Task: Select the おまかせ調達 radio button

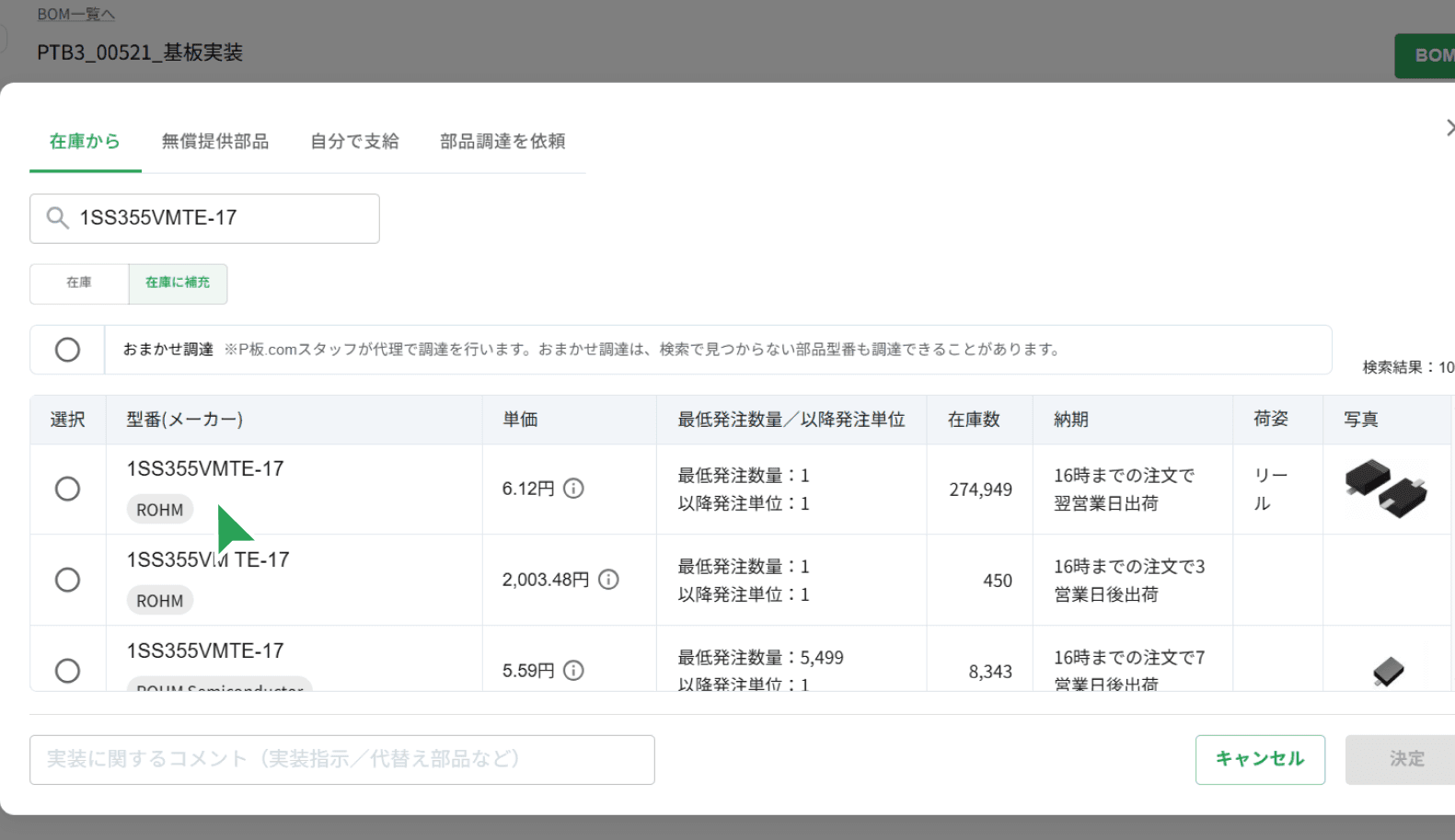Action: (67, 350)
